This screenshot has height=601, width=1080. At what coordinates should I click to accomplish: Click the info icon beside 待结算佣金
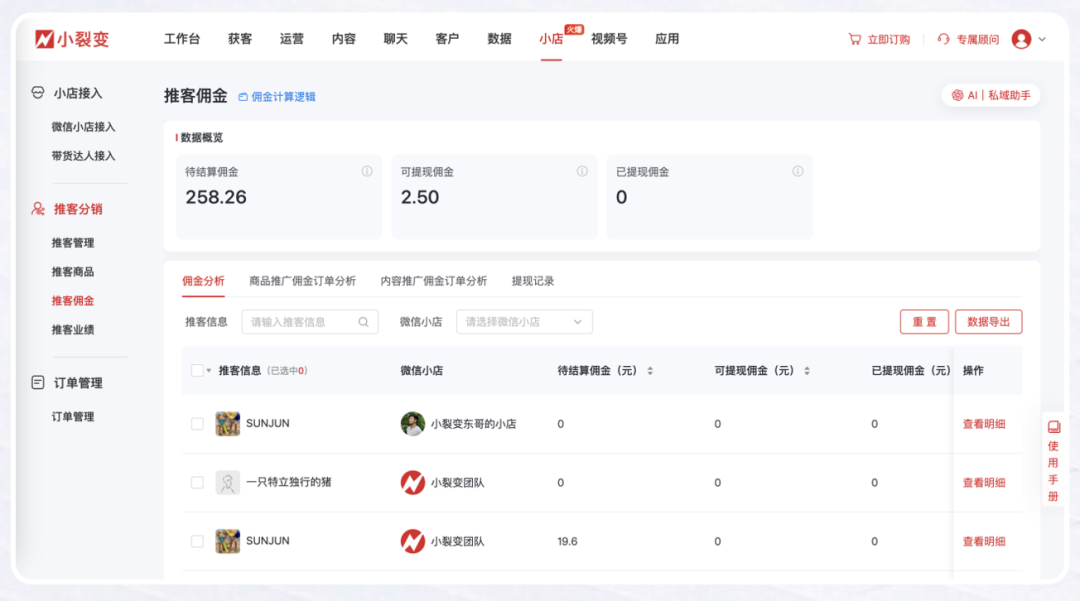[x=367, y=172]
